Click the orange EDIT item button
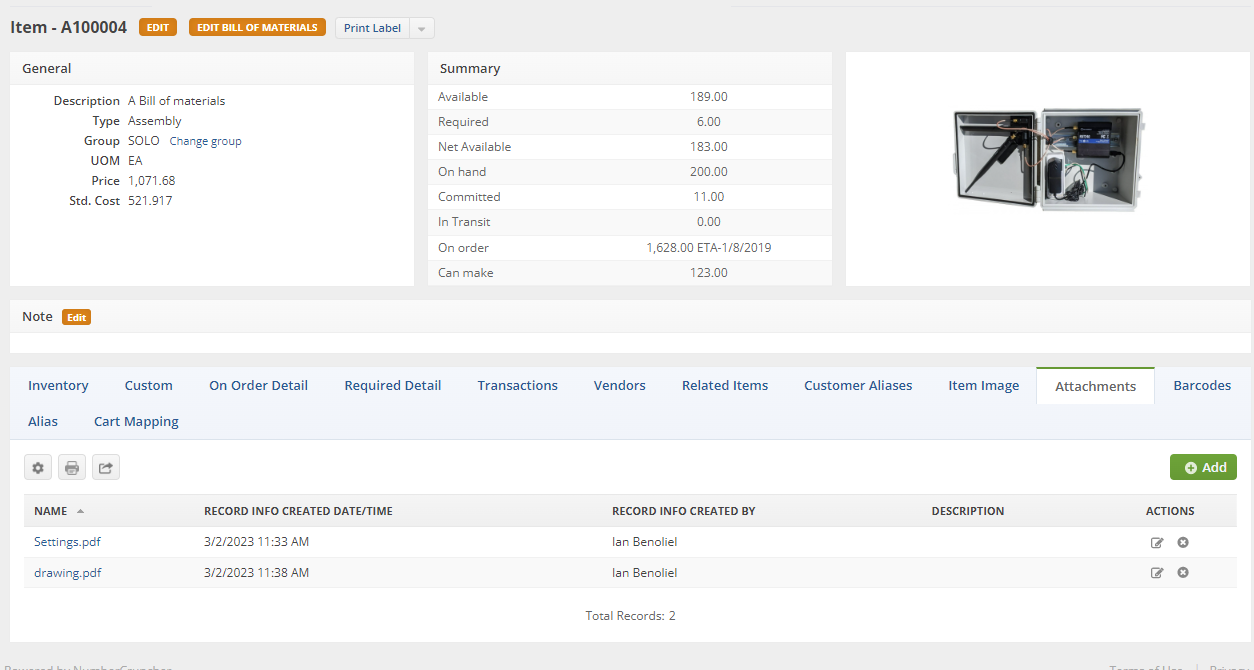 pos(158,27)
